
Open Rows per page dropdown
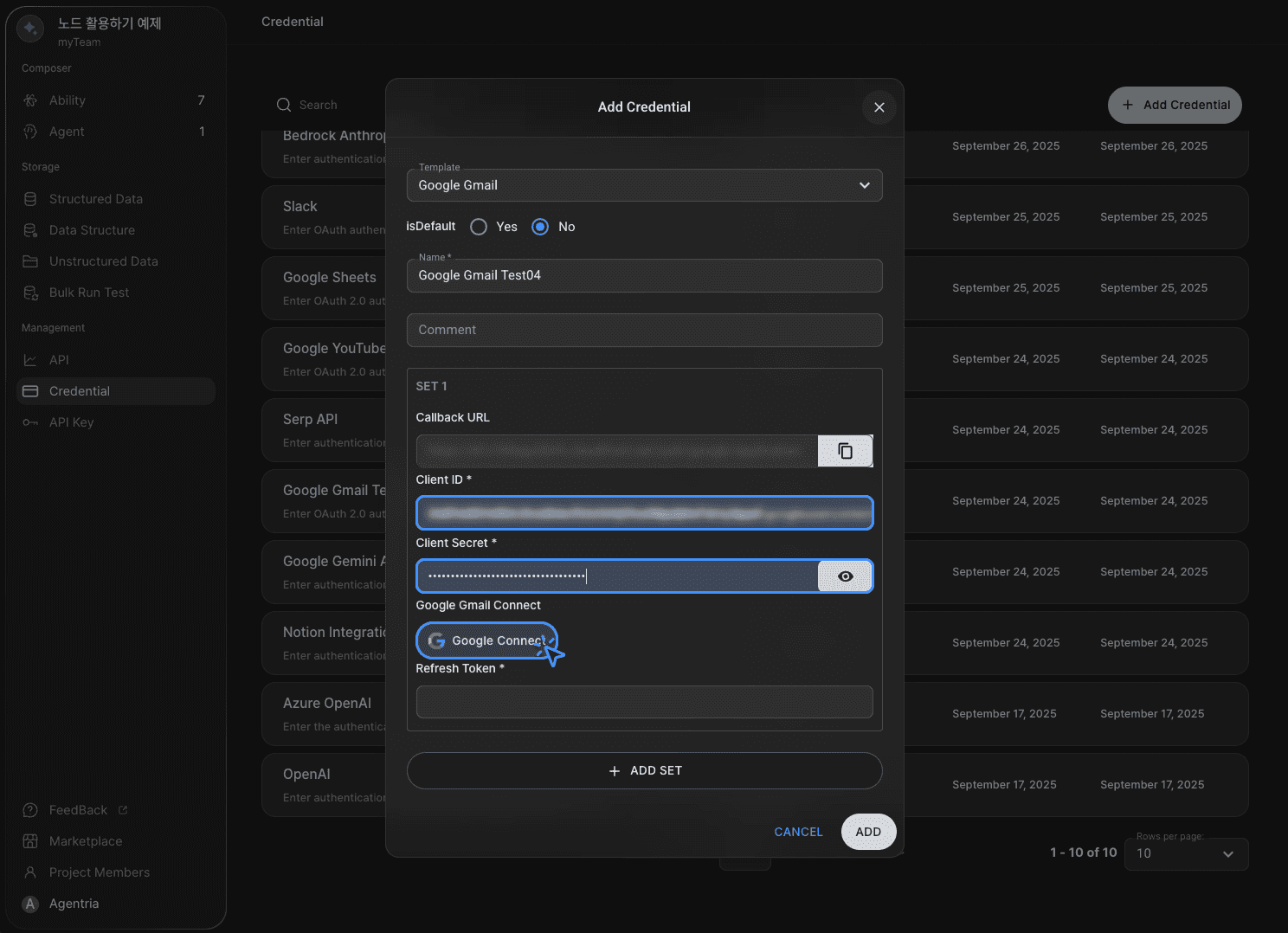[x=1186, y=853]
